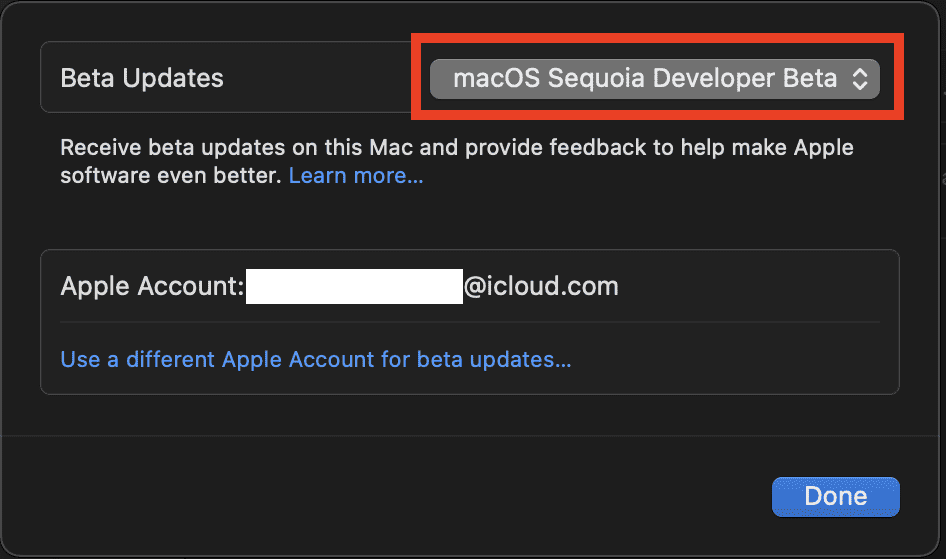This screenshot has height=559, width=946.
Task: Click the up-down chevron arrows icon
Action: tap(859, 80)
